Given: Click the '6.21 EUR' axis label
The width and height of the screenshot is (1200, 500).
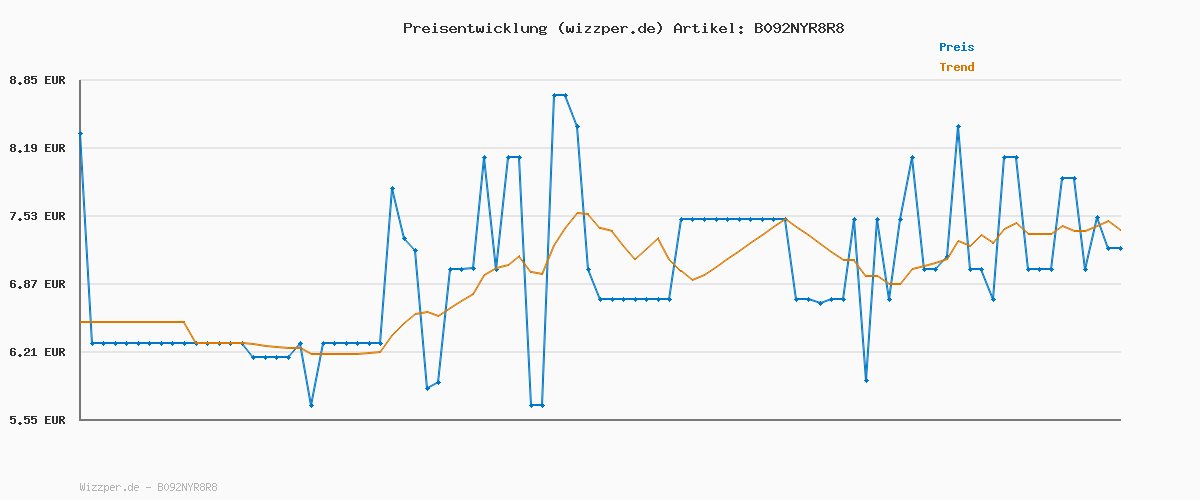Looking at the screenshot, I should 37,352.
